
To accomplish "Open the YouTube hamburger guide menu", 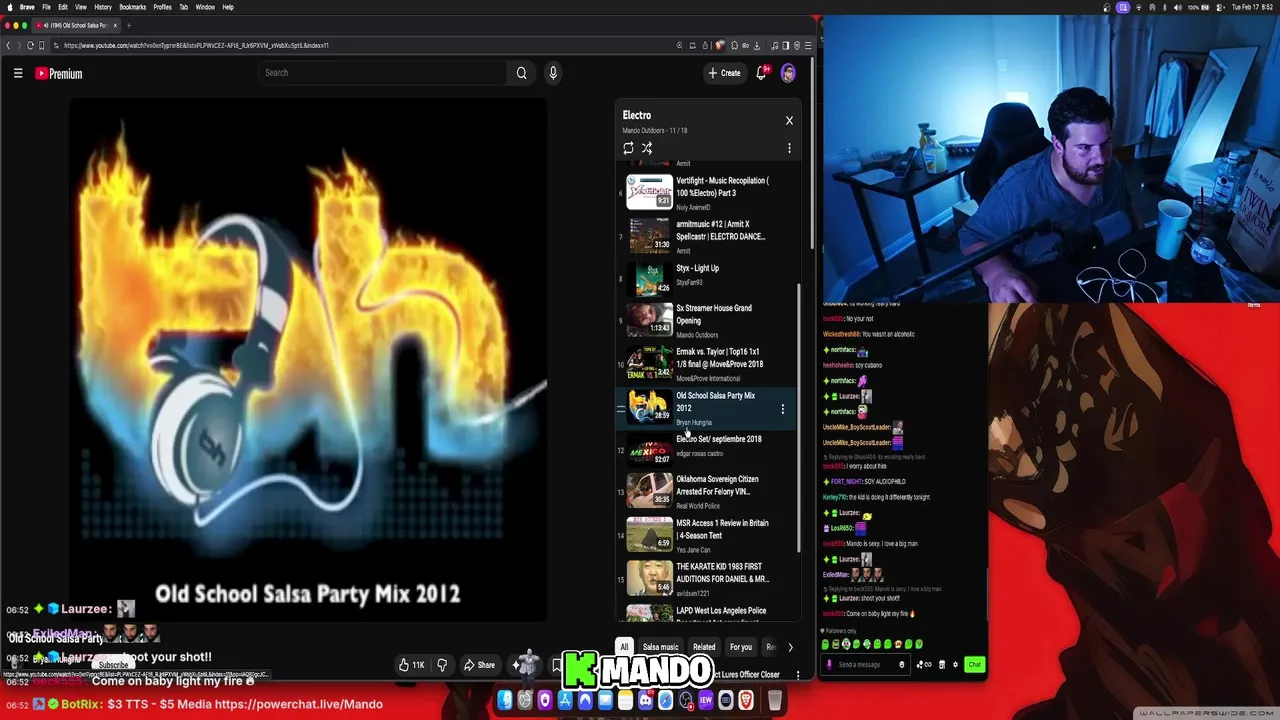I will [18, 73].
